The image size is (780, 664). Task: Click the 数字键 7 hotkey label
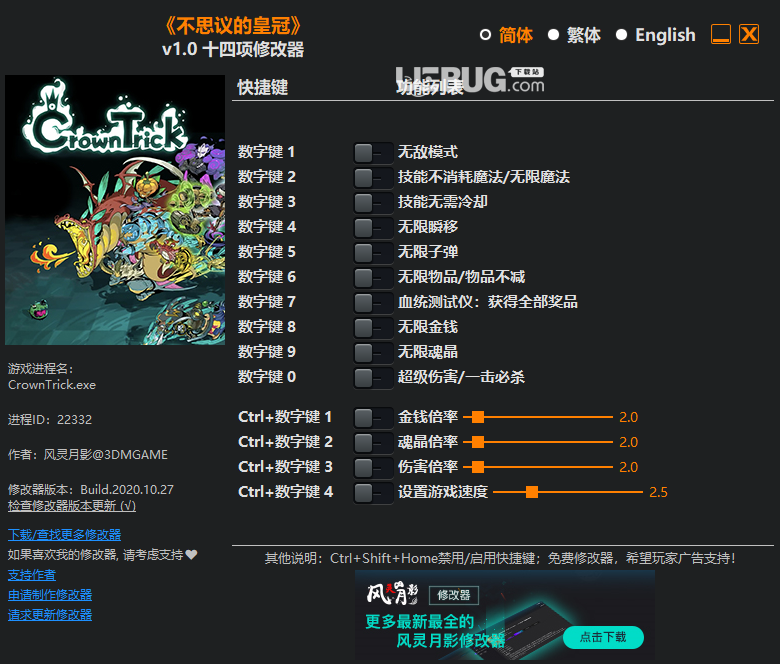(267, 302)
